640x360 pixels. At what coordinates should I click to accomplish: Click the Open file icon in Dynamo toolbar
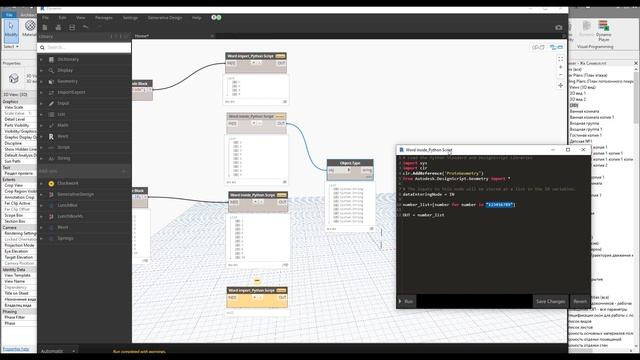pos(58,27)
